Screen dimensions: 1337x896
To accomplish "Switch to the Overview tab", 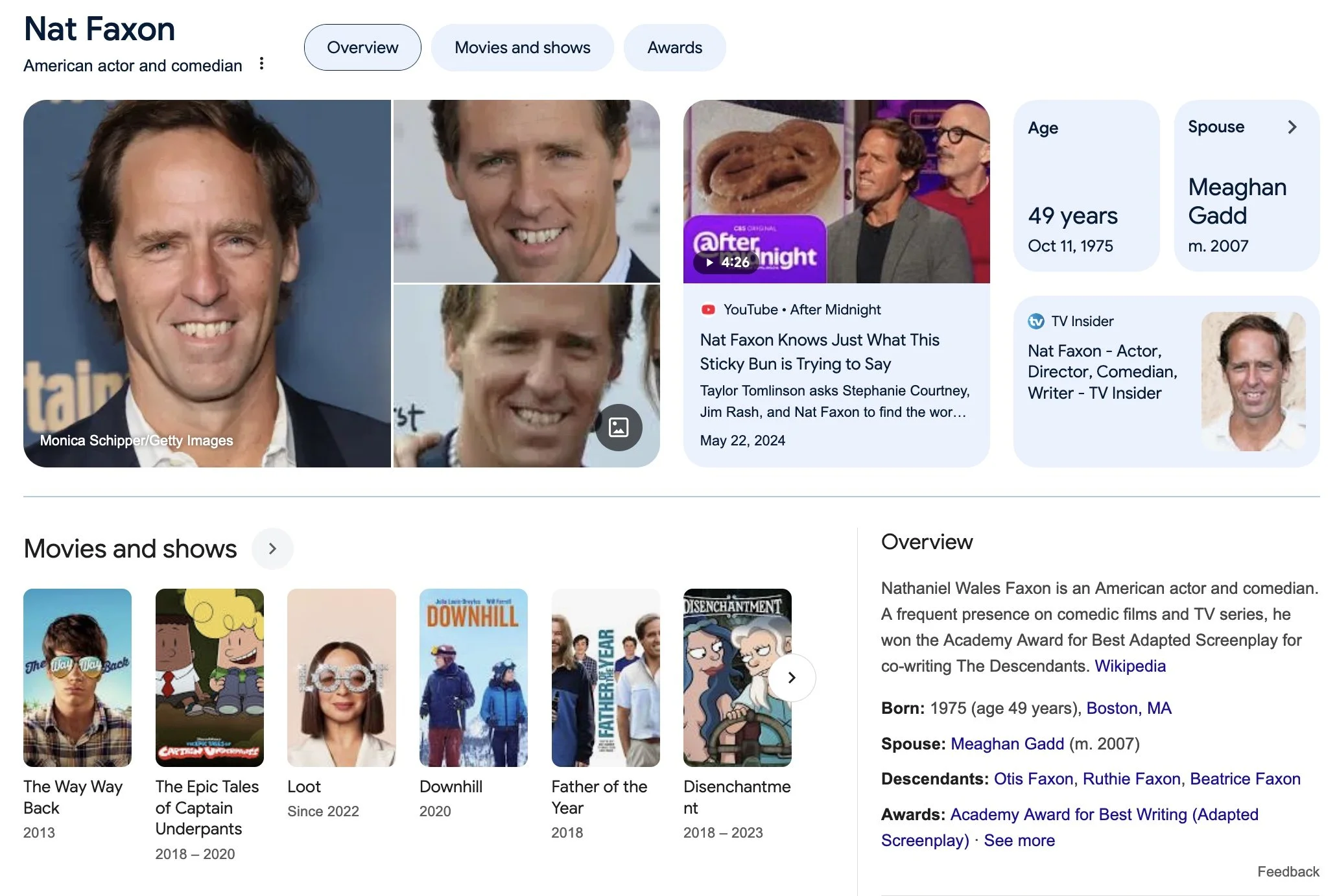I will click(362, 48).
